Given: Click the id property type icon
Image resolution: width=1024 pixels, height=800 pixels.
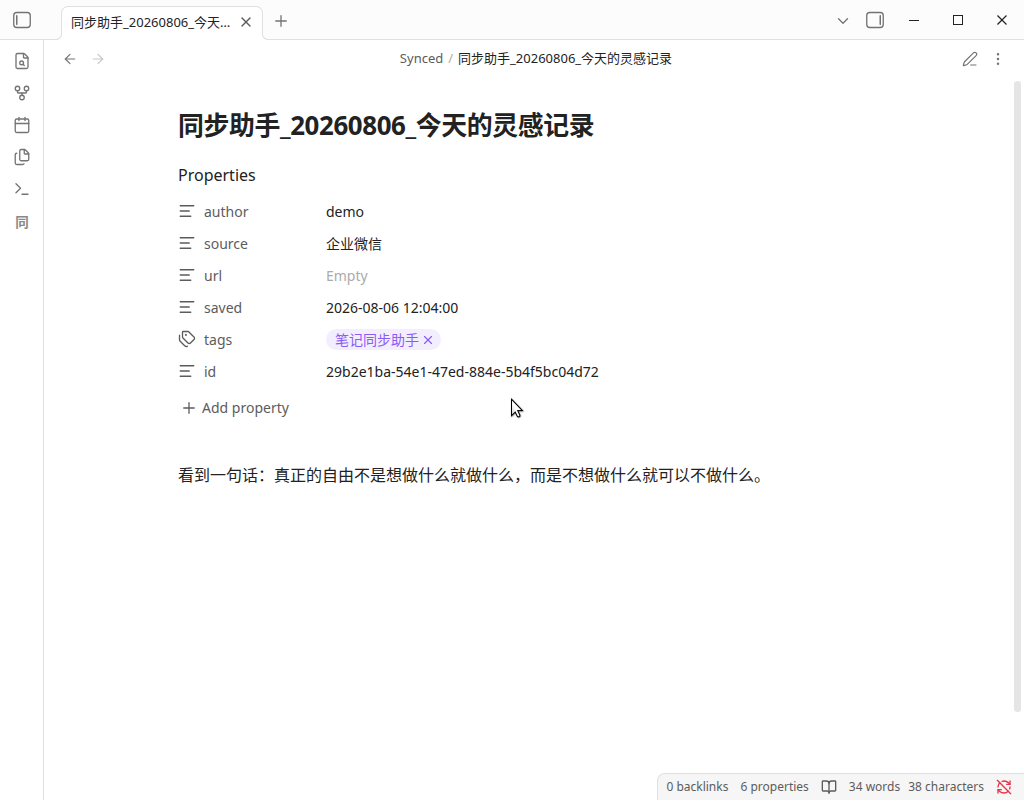Looking at the screenshot, I should tap(187, 372).
